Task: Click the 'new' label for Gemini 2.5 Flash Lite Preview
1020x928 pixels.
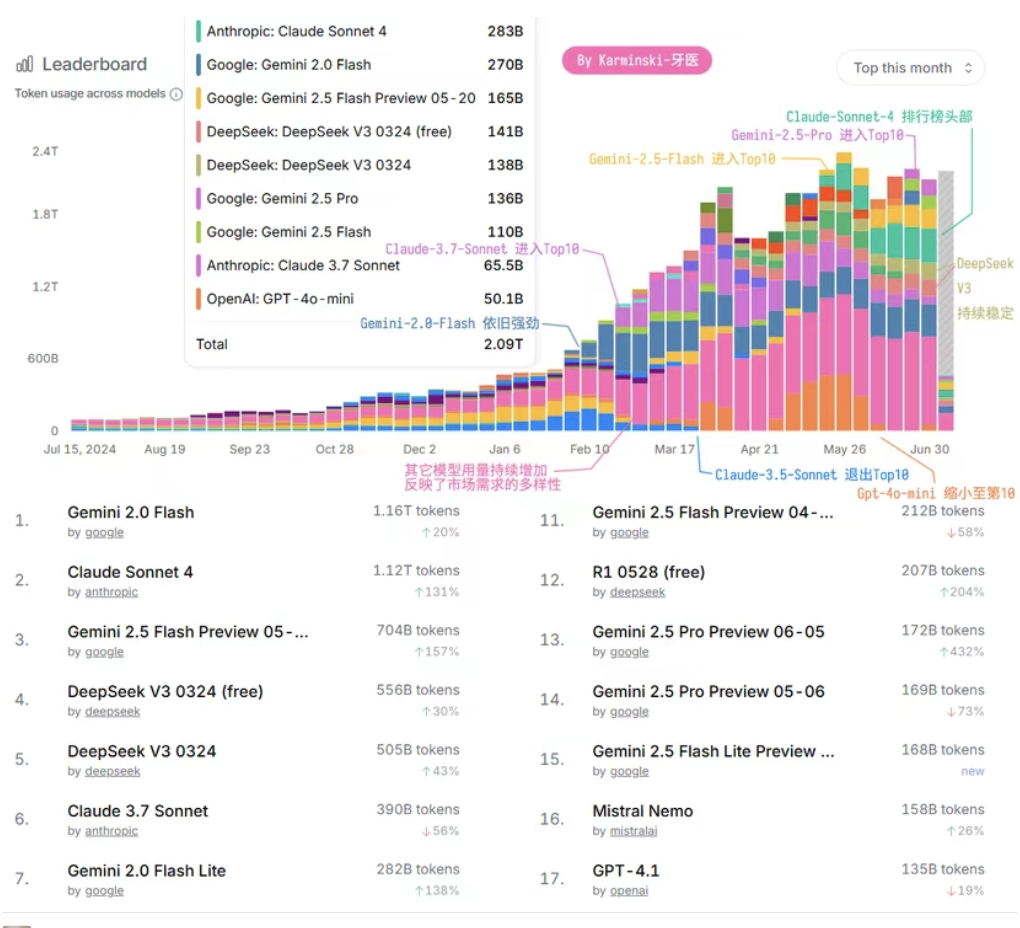Action: 973,771
